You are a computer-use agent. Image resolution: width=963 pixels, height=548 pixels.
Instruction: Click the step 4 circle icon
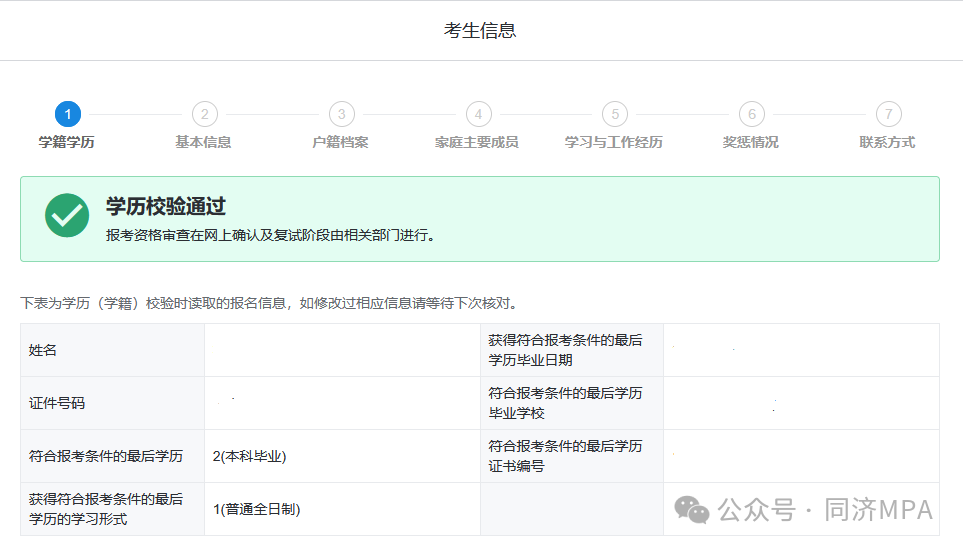tap(478, 114)
